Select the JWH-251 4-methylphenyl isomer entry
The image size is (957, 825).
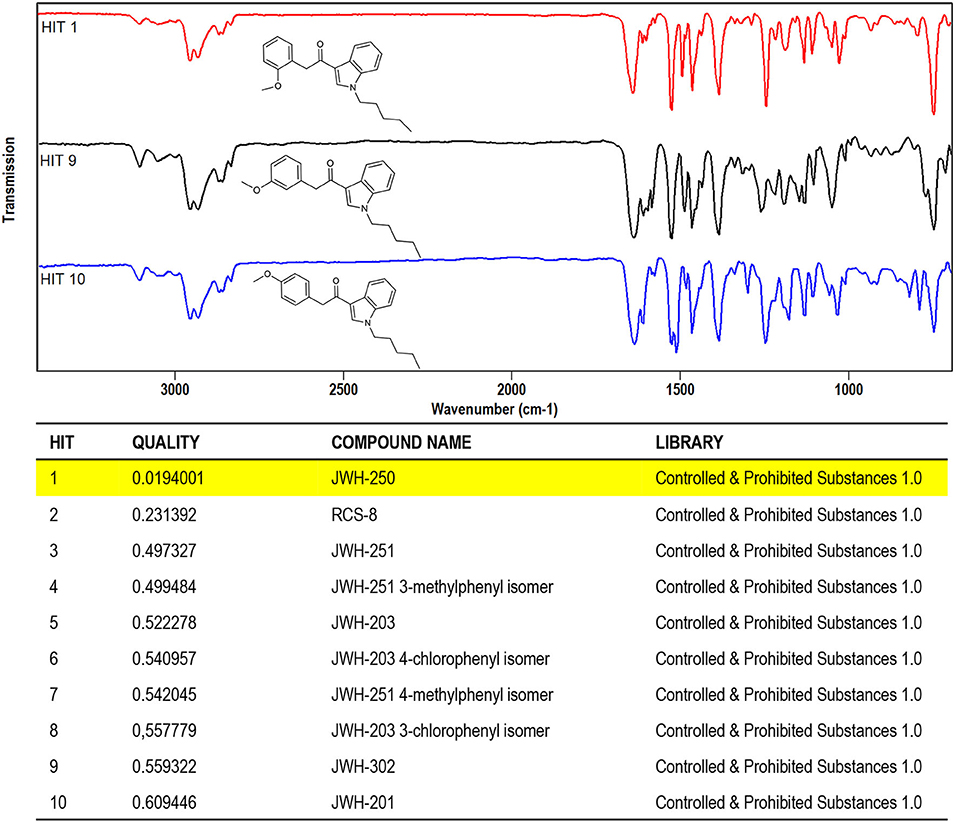click(x=442, y=694)
